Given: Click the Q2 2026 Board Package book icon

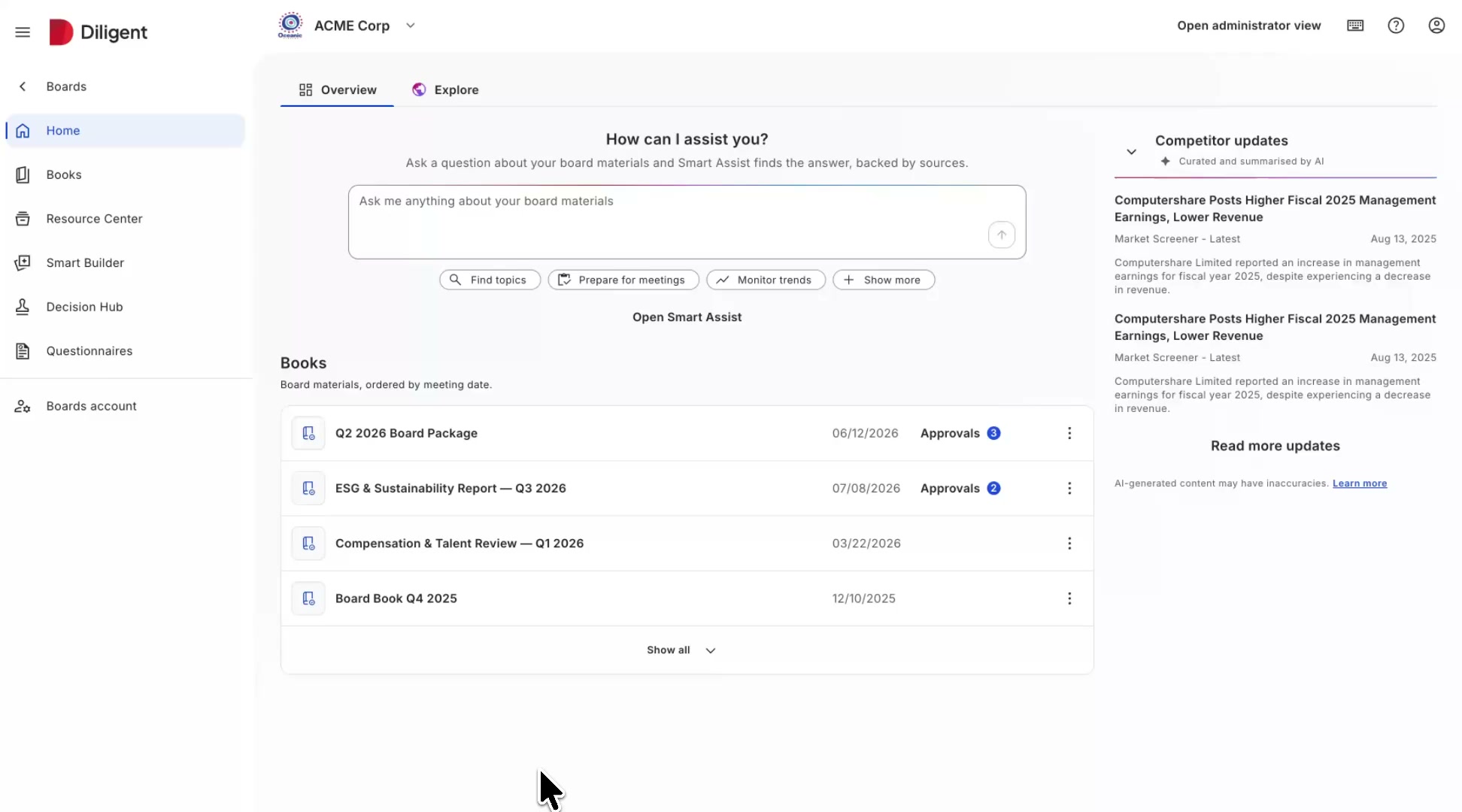Looking at the screenshot, I should point(308,433).
